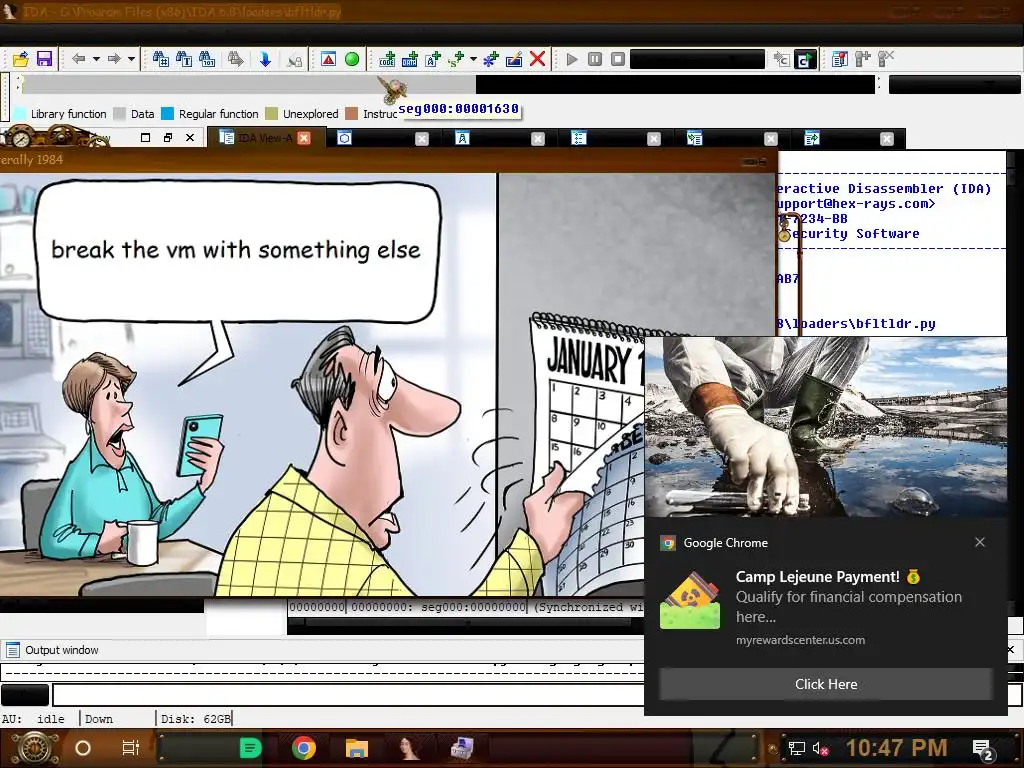Viewport: 1024px width, 768px height.
Task: Start a text search with binoculars-T icon
Action: pyautogui.click(x=184, y=59)
